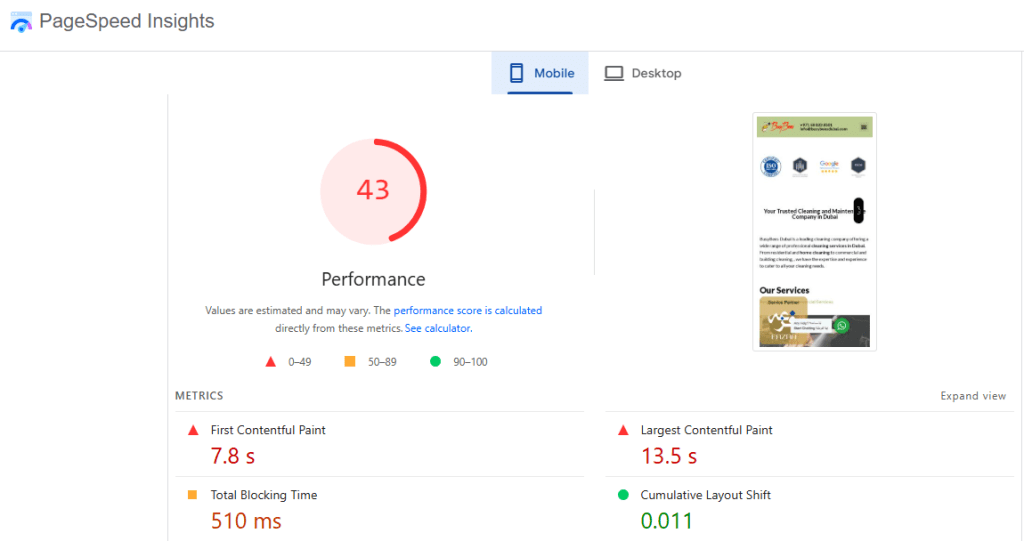Click the red triangle 0–49 legend icon
This screenshot has width=1024, height=541.
[270, 362]
